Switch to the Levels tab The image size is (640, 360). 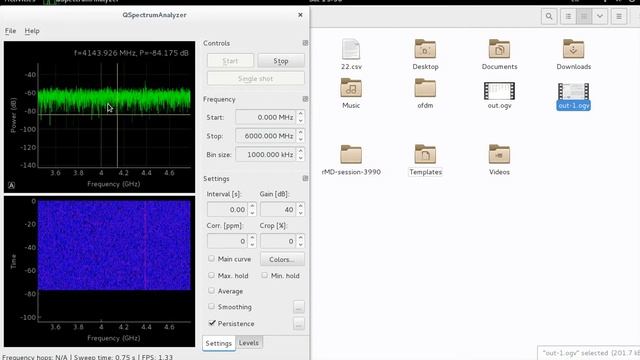pyautogui.click(x=249, y=343)
